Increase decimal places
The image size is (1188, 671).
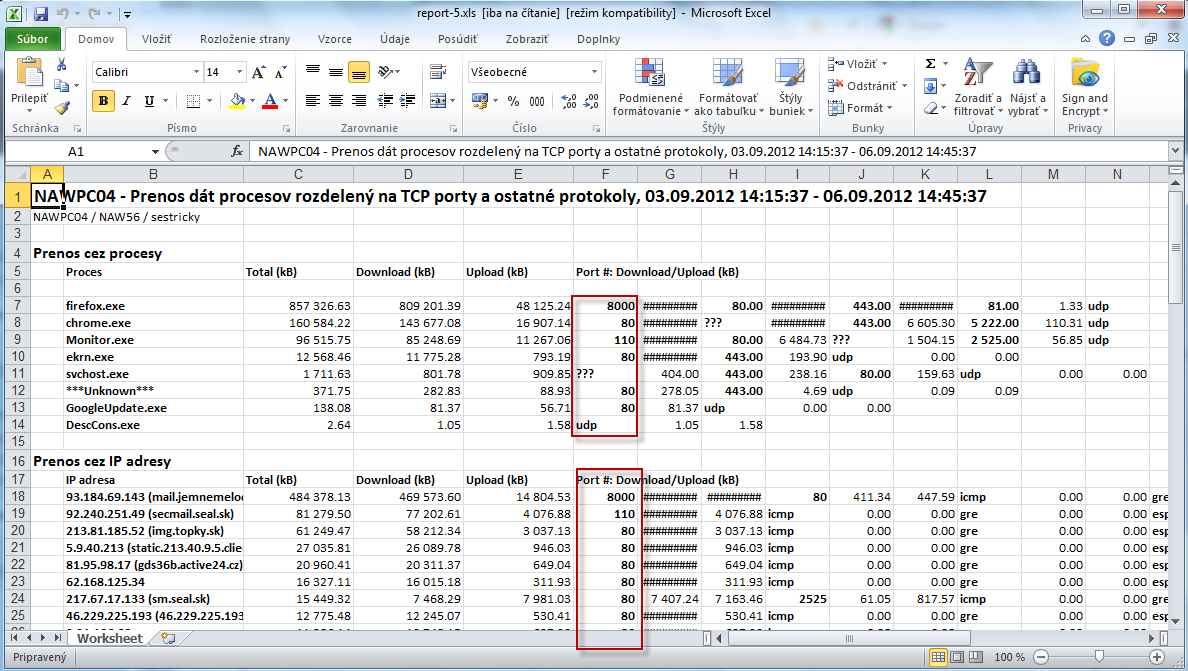click(569, 101)
